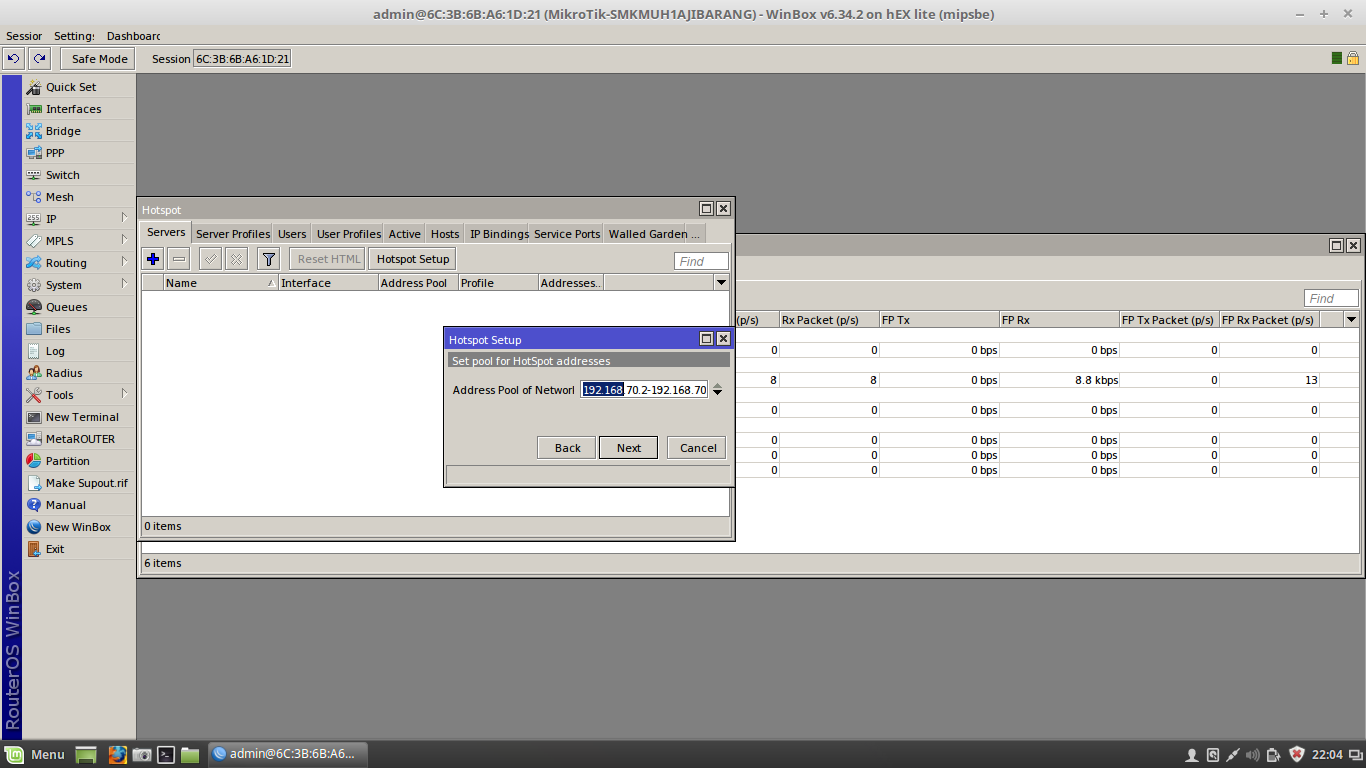Viewport: 1366px width, 768px height.
Task: Open the Dashboard menu
Action: (133, 36)
